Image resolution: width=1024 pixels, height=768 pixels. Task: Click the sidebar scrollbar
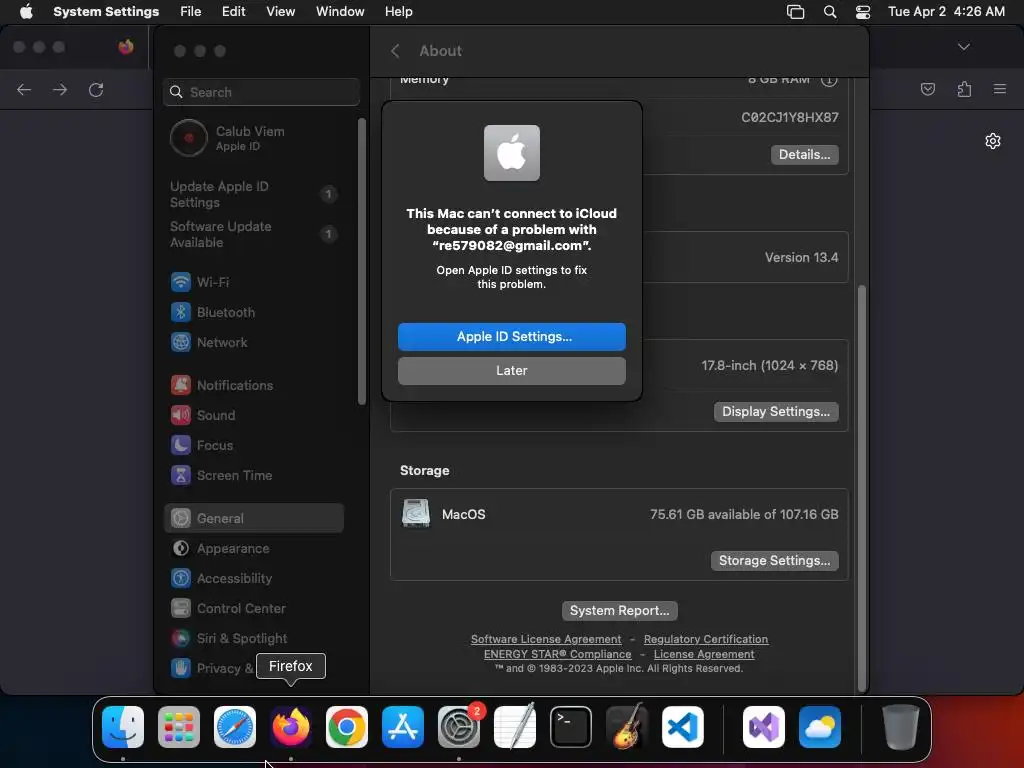tap(362, 261)
